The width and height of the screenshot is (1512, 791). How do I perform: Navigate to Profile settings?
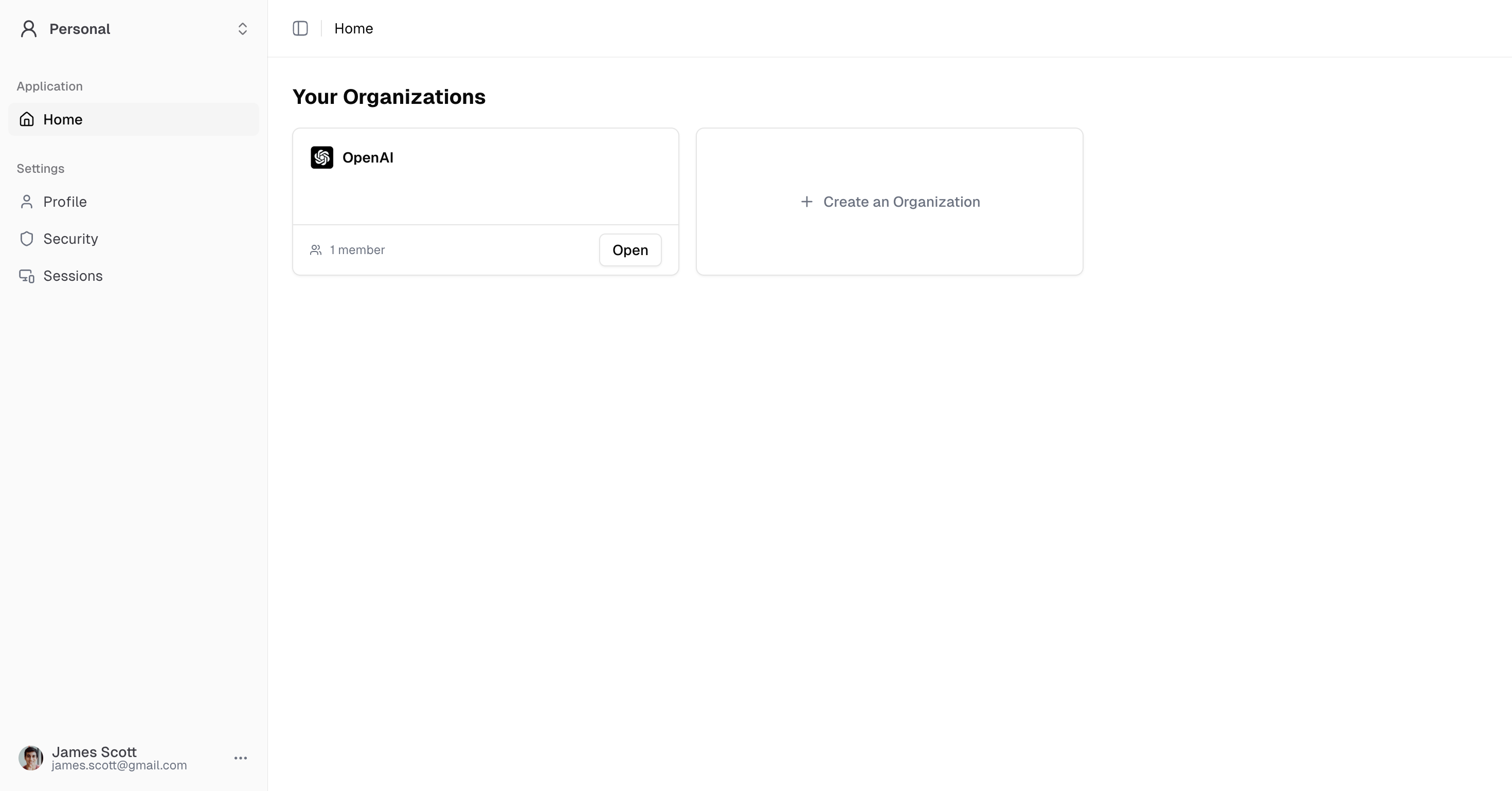click(x=65, y=202)
